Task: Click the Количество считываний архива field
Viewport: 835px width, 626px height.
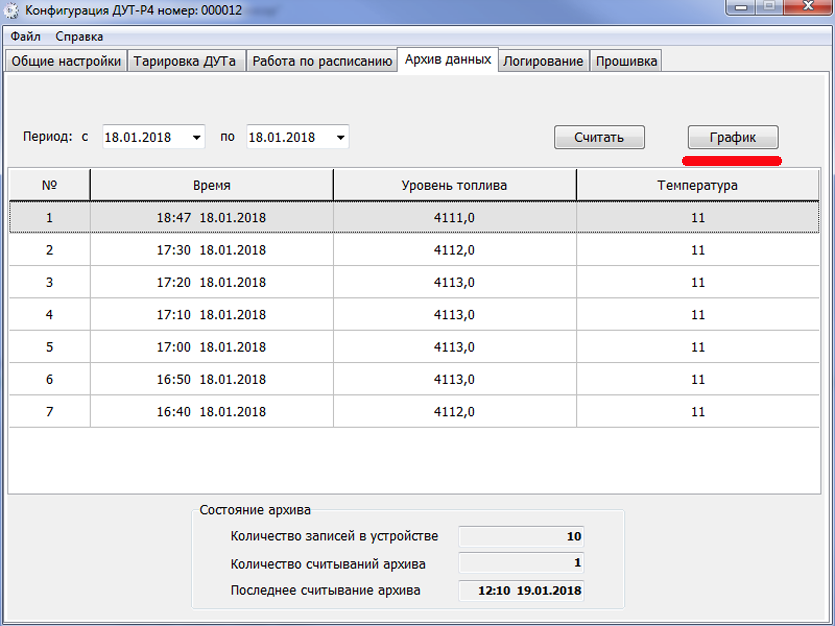Action: click(x=521, y=563)
